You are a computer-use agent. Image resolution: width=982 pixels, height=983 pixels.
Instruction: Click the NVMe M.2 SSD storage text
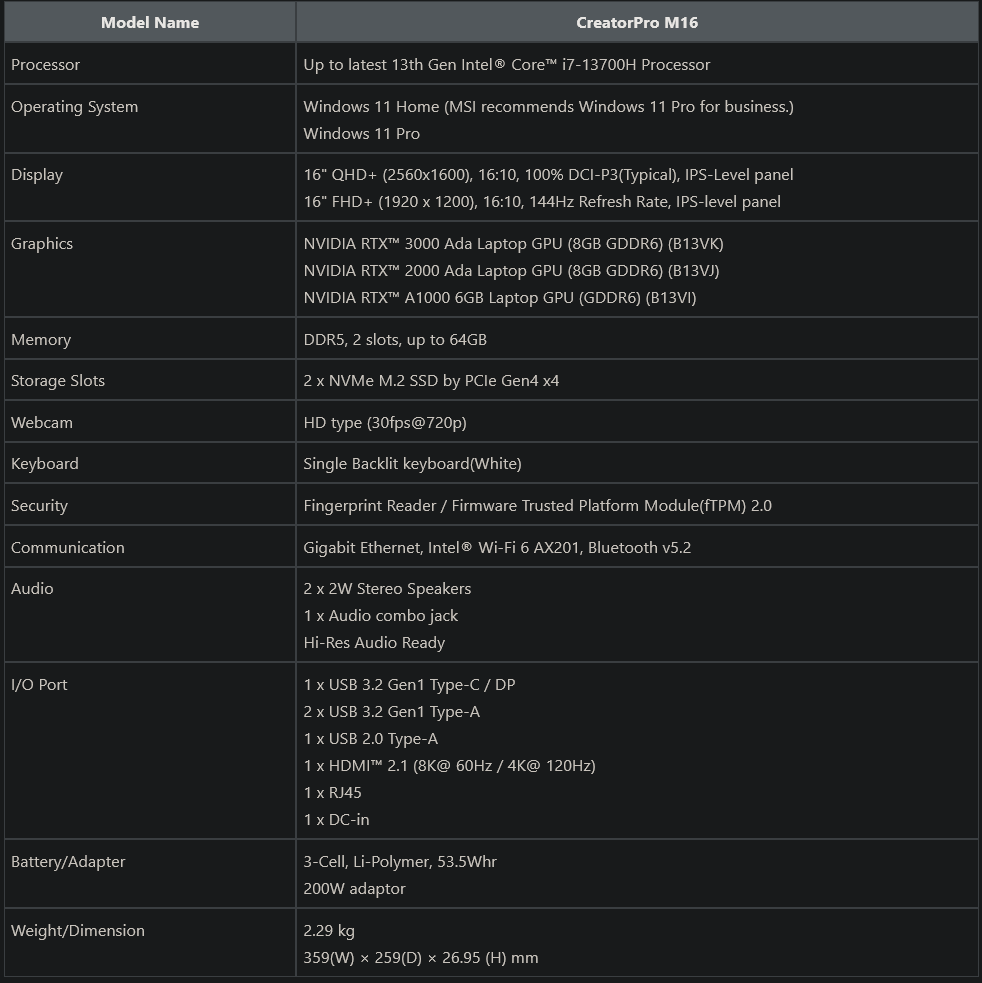[x=431, y=381]
